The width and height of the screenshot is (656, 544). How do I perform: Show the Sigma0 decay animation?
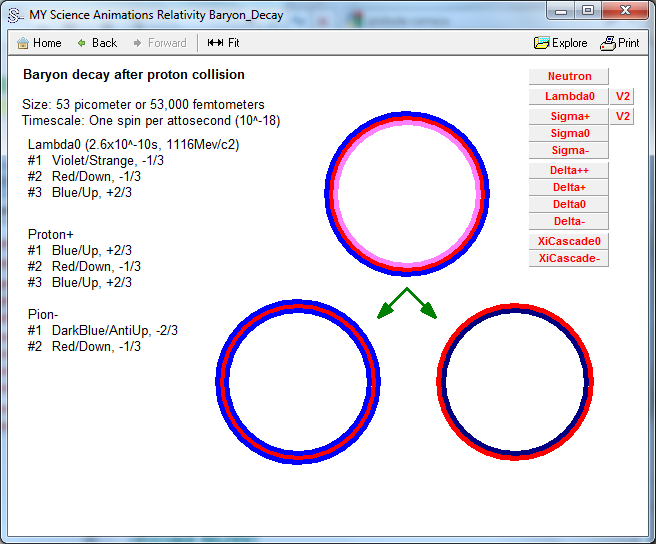[x=569, y=133]
